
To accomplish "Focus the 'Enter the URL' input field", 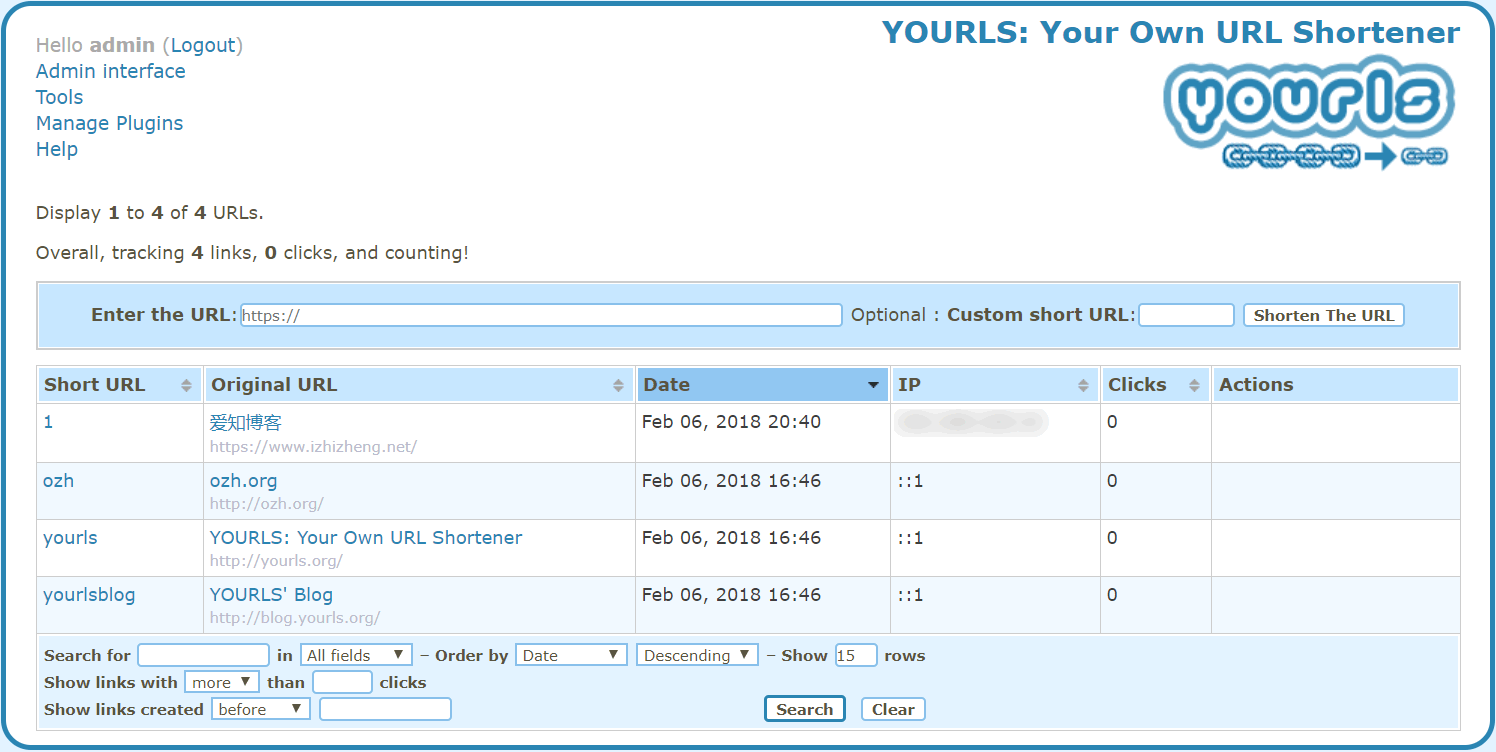I will 541,315.
